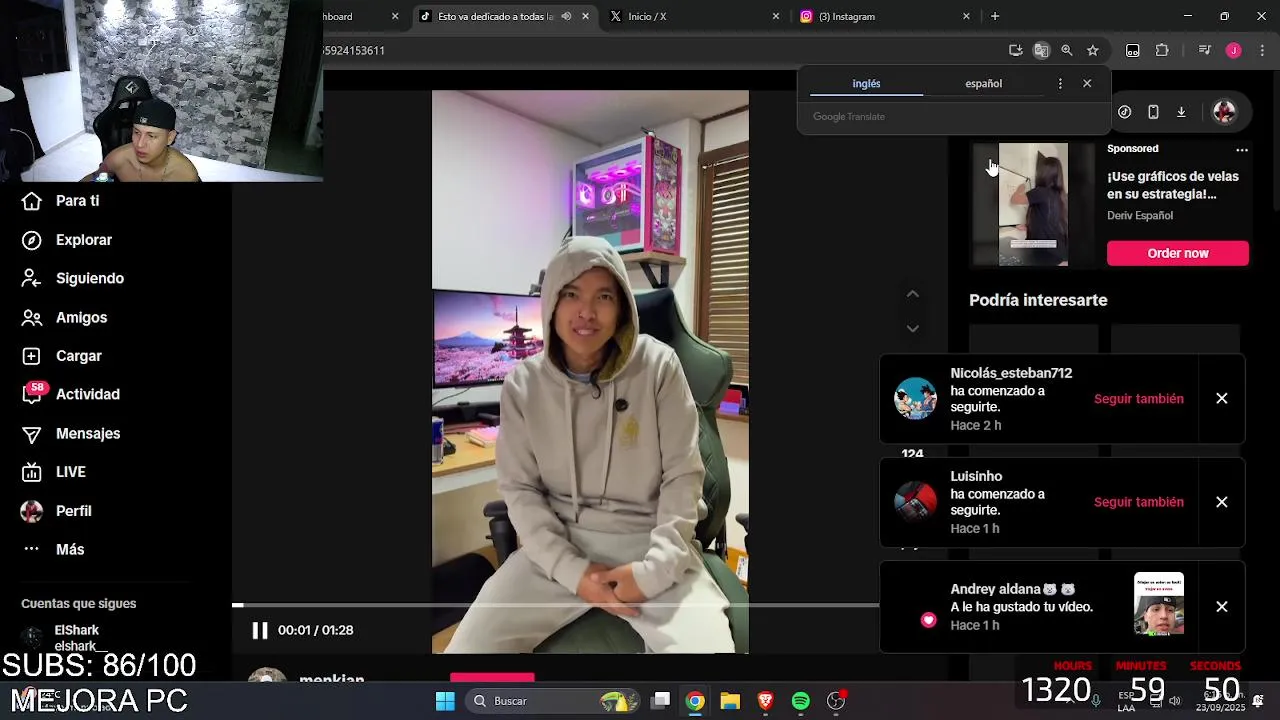Dismiss the Nicolás_esteban712 notification
Image resolution: width=1280 pixels, height=720 pixels.
[1221, 398]
